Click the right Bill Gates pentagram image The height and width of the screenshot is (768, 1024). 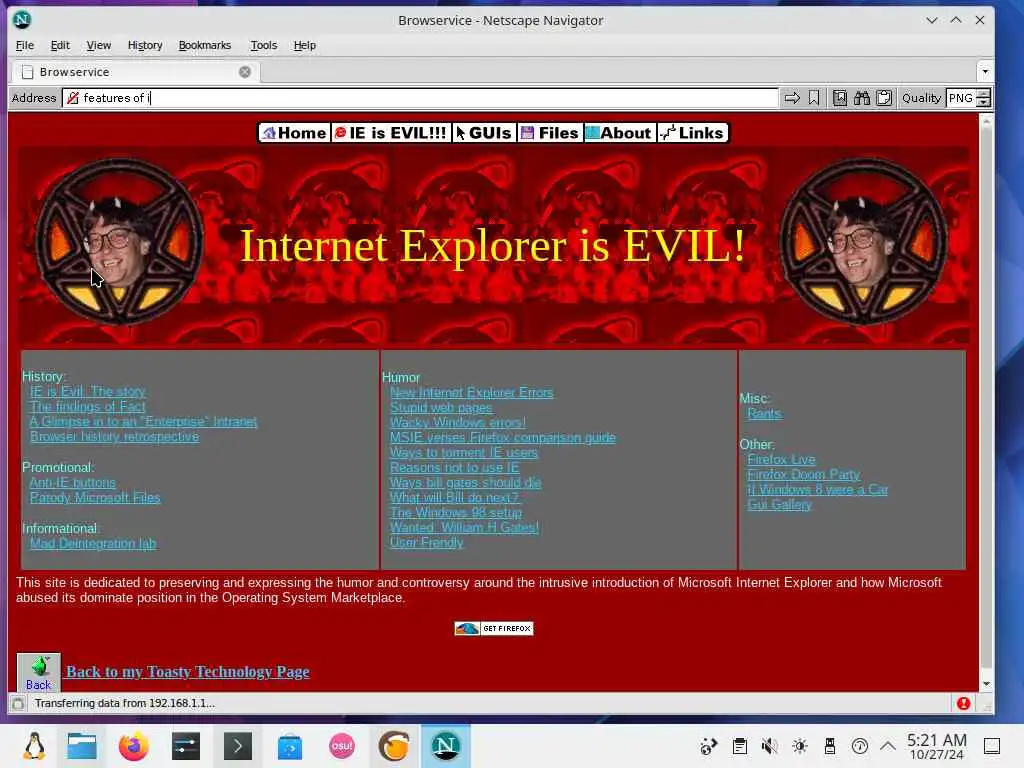pyautogui.click(x=864, y=242)
